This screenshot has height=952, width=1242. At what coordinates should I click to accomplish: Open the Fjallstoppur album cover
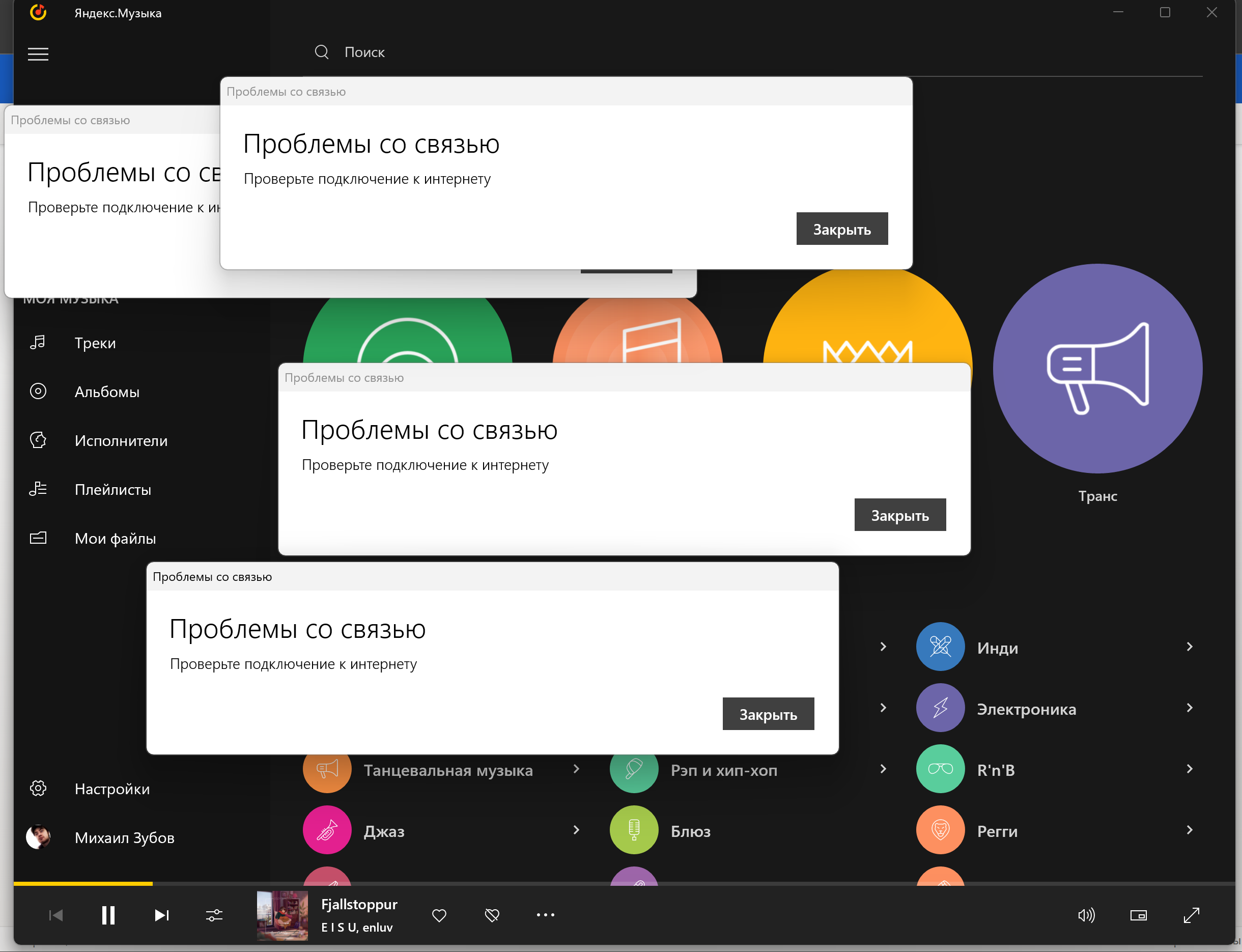point(282,915)
